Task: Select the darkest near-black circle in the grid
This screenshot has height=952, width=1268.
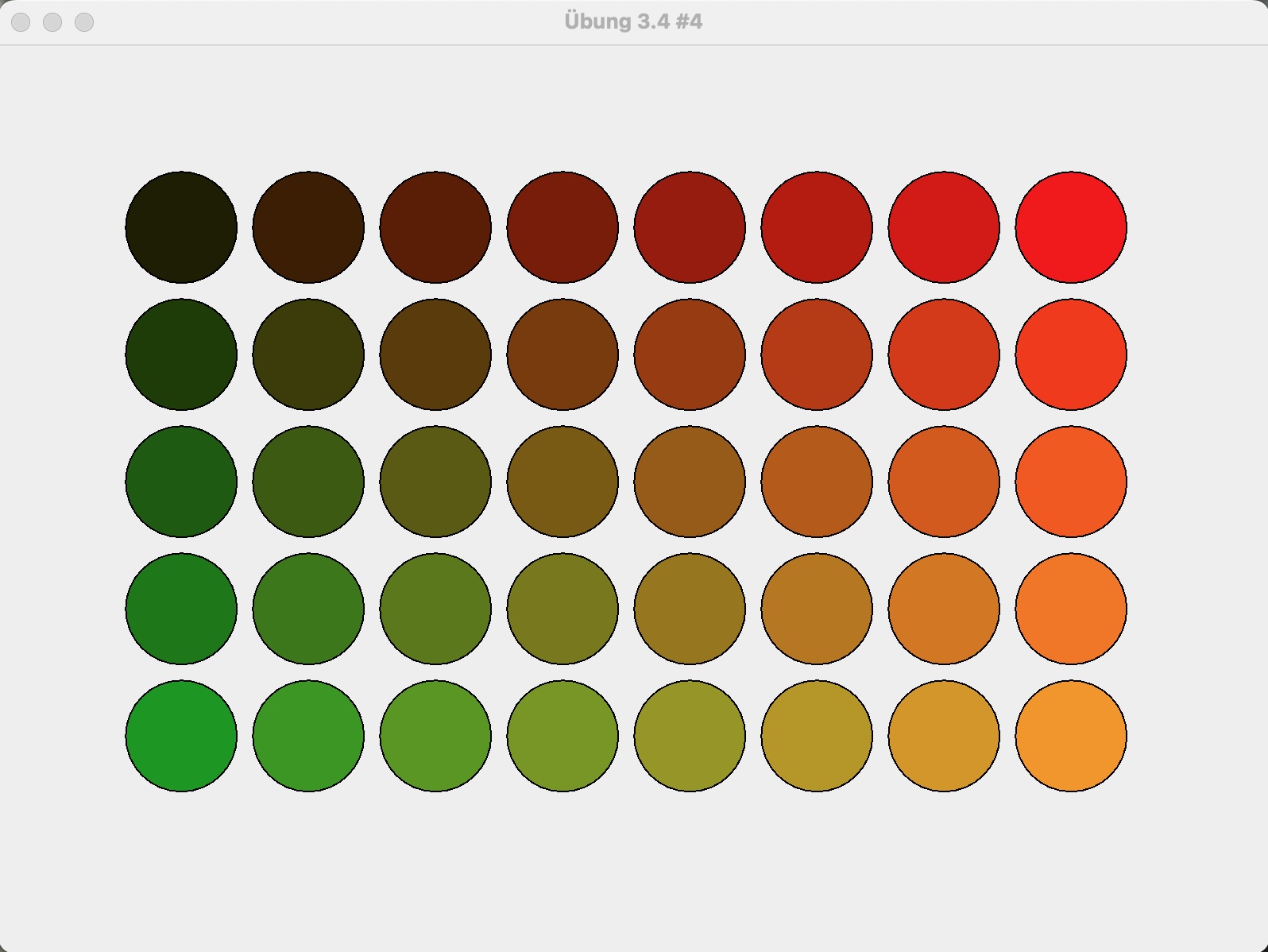Action: tap(181, 227)
